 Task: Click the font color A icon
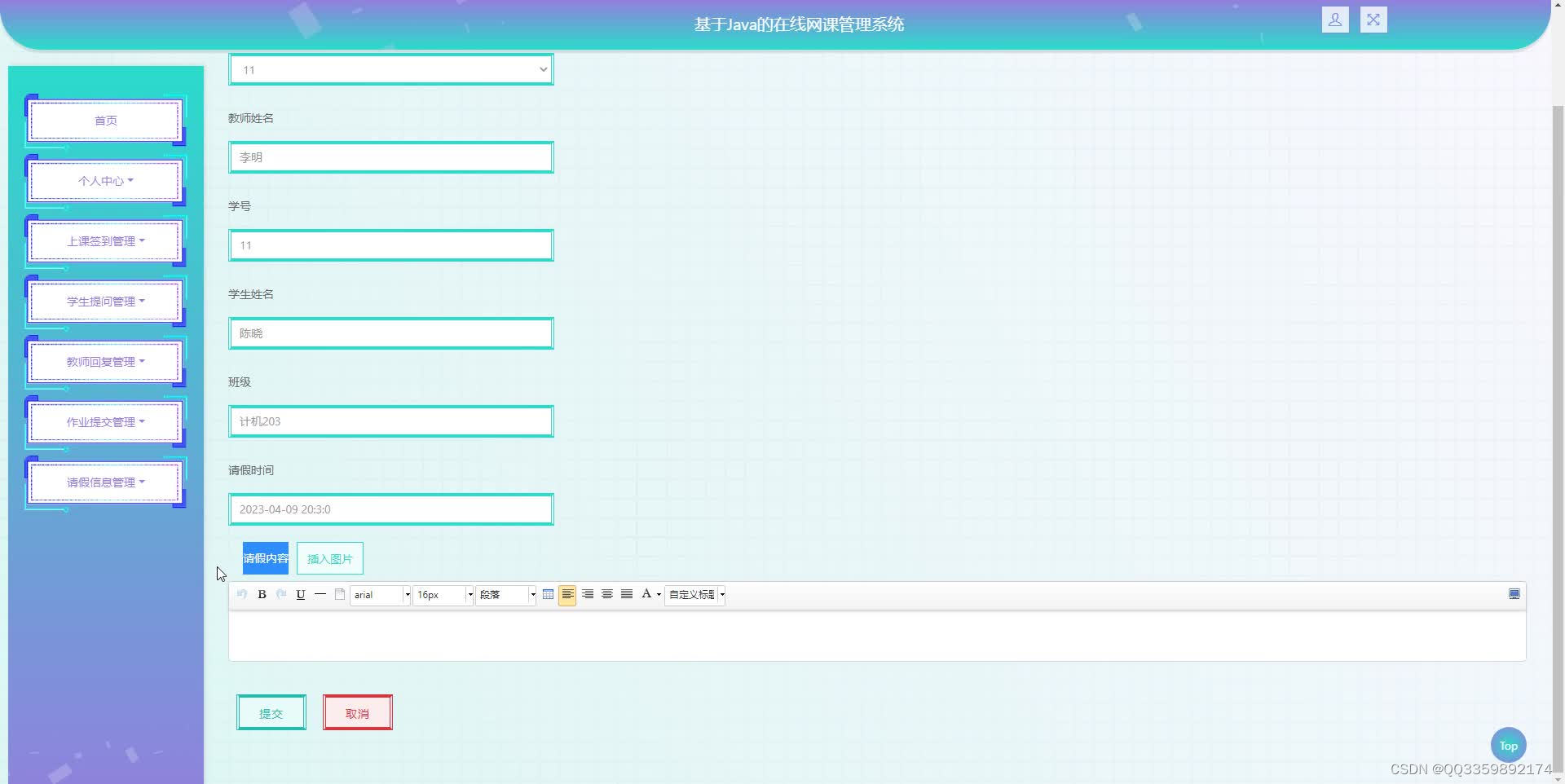[x=646, y=594]
